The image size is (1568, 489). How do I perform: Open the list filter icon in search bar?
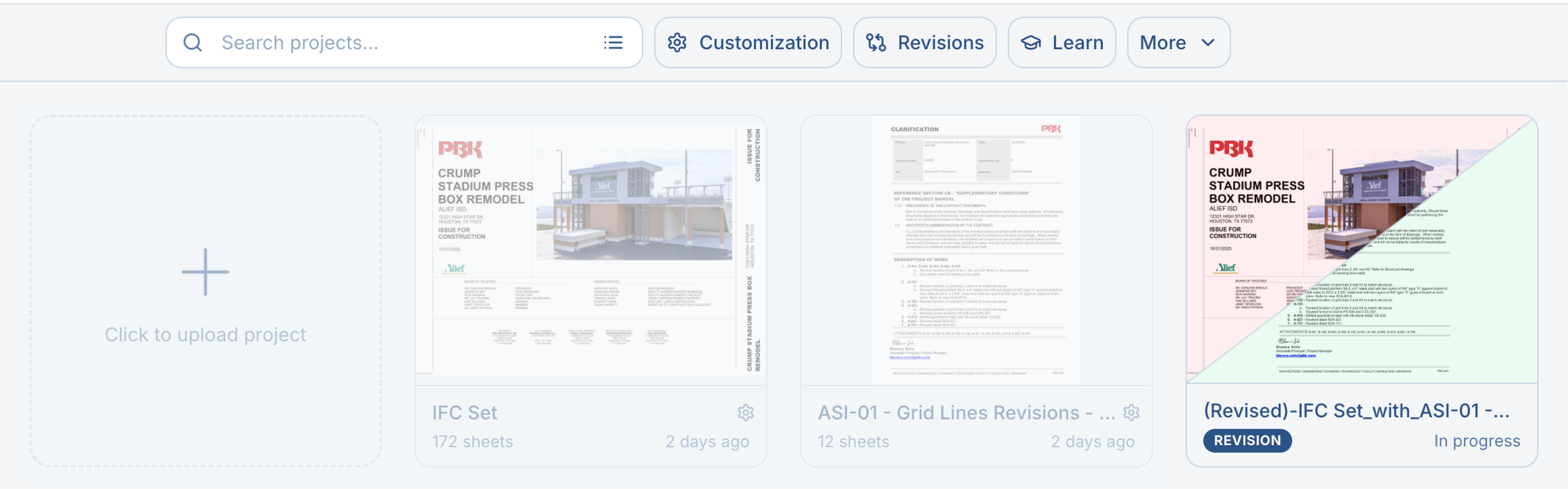(x=613, y=43)
